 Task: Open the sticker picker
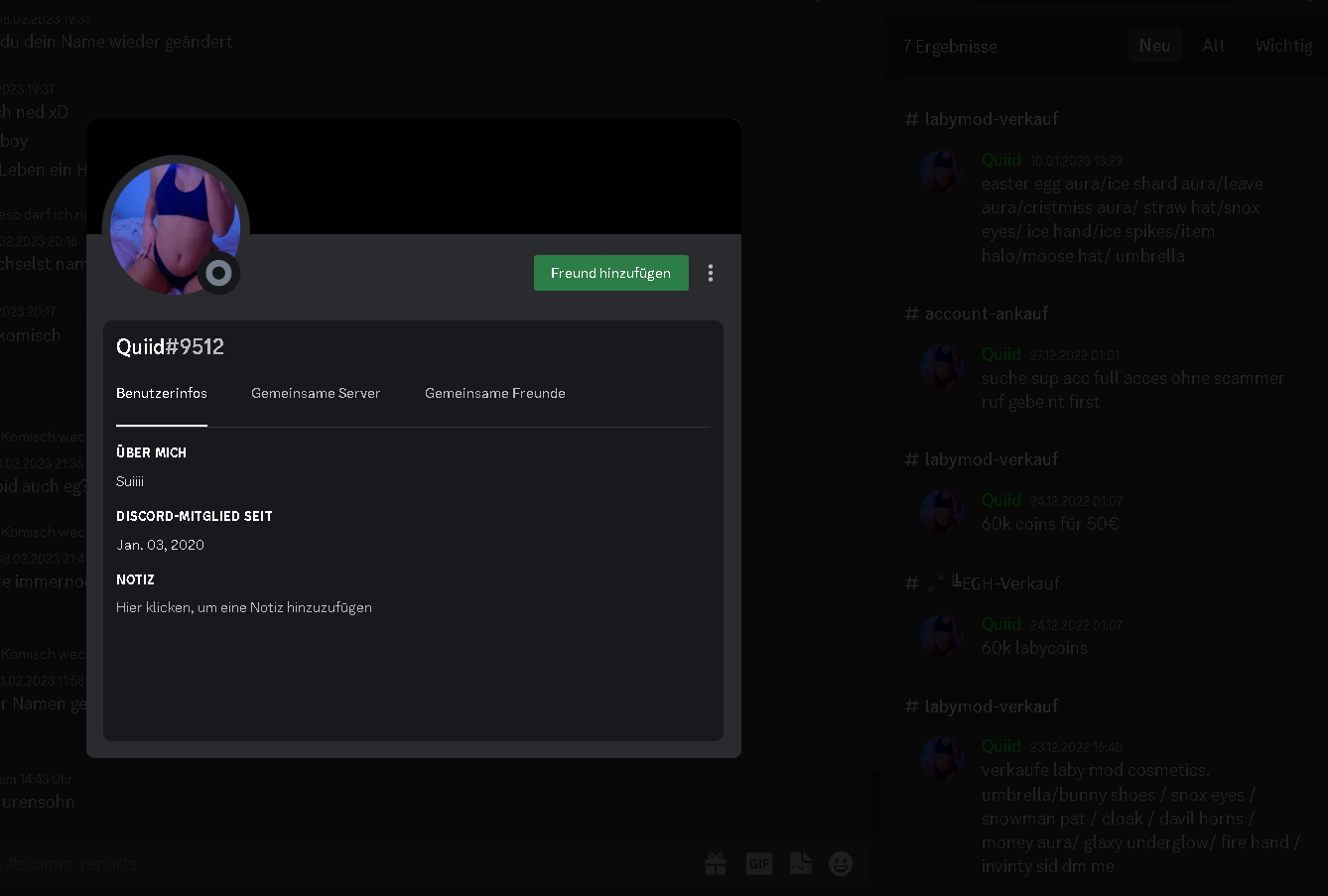coord(801,863)
